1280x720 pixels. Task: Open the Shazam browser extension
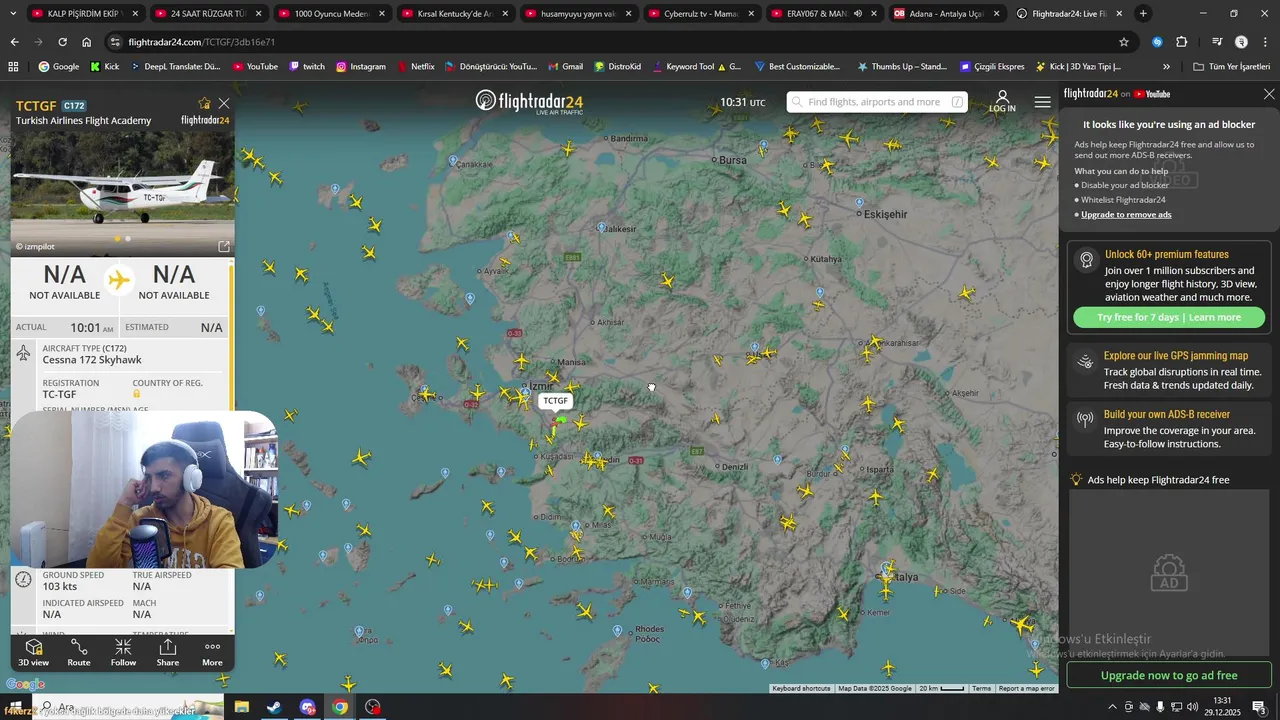tap(1157, 42)
